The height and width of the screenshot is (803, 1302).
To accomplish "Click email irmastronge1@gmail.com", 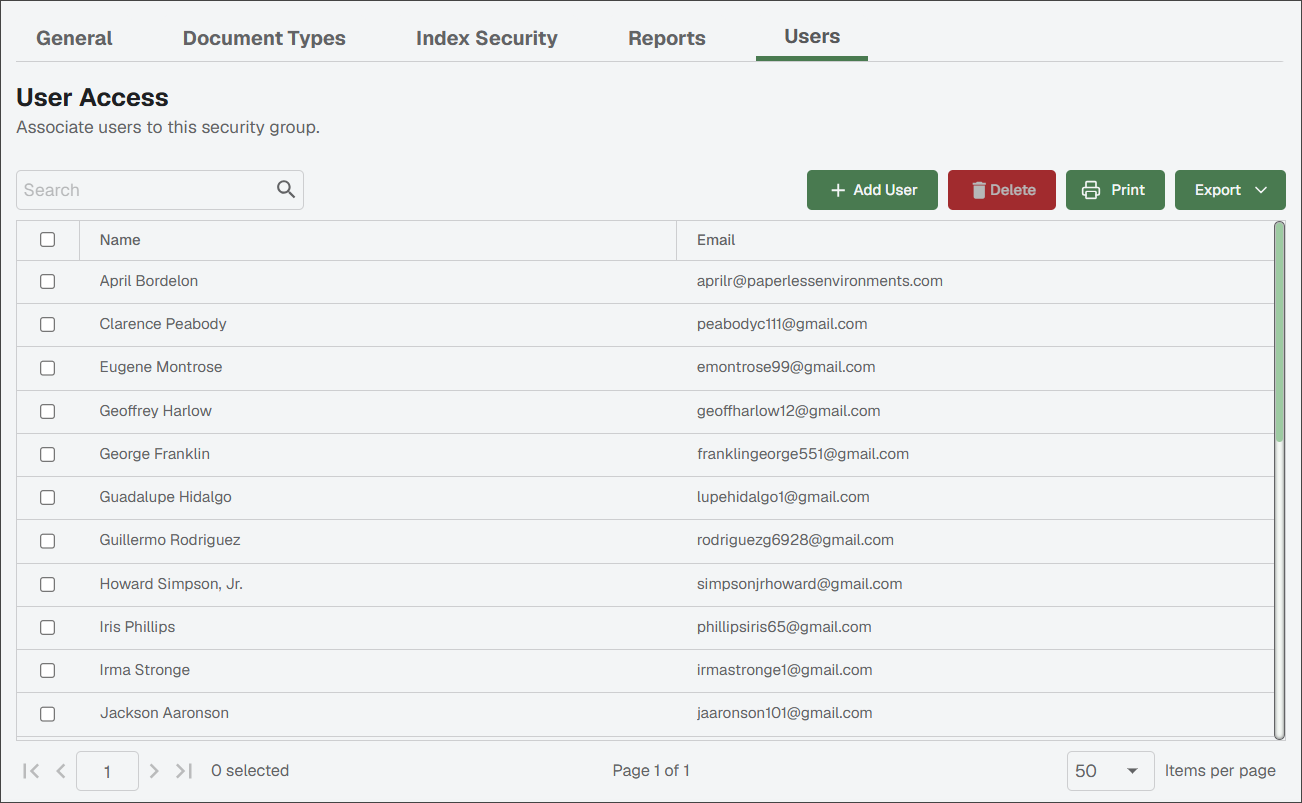I will 785,670.
